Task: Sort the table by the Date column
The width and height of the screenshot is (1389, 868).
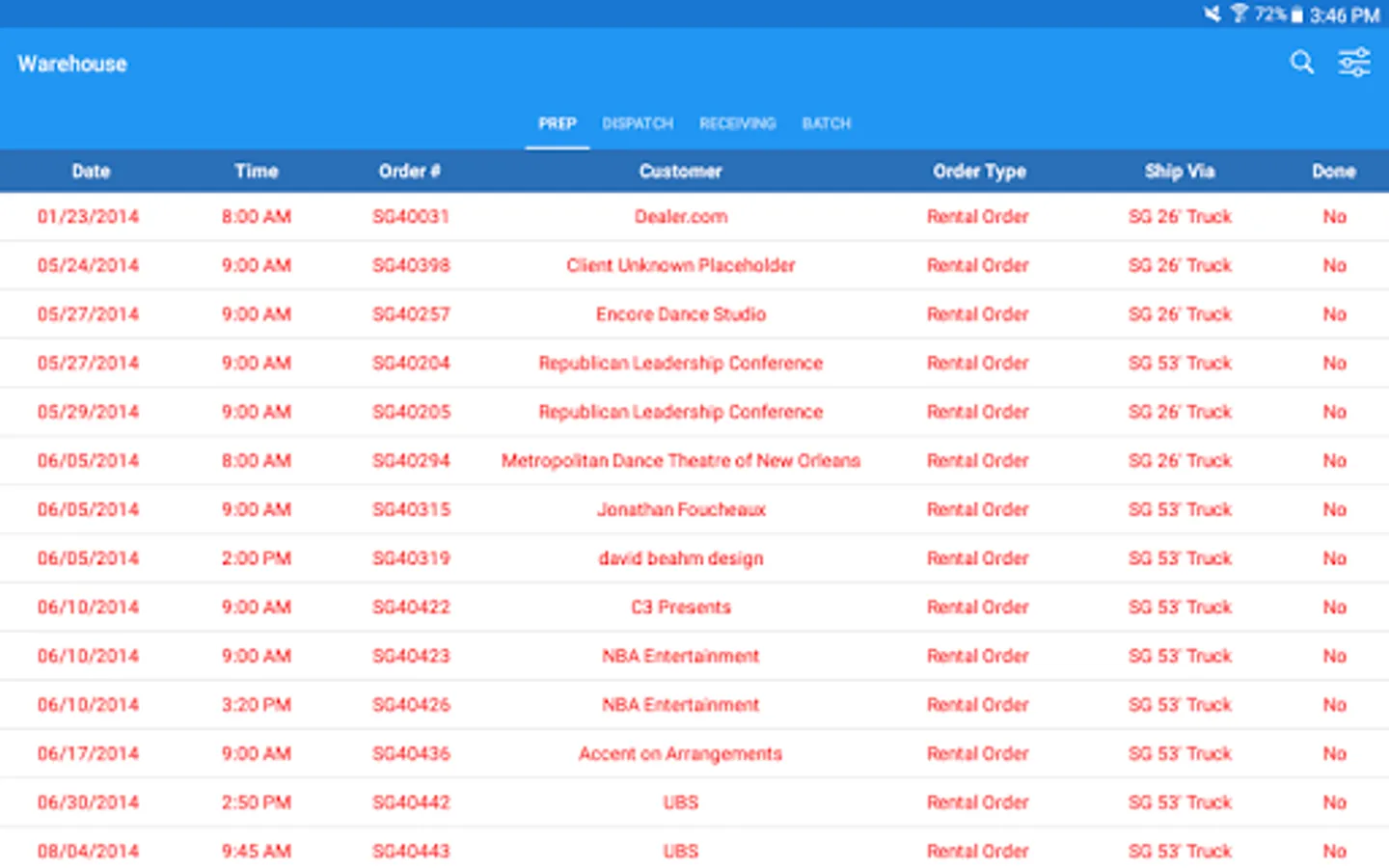Action: point(90,171)
